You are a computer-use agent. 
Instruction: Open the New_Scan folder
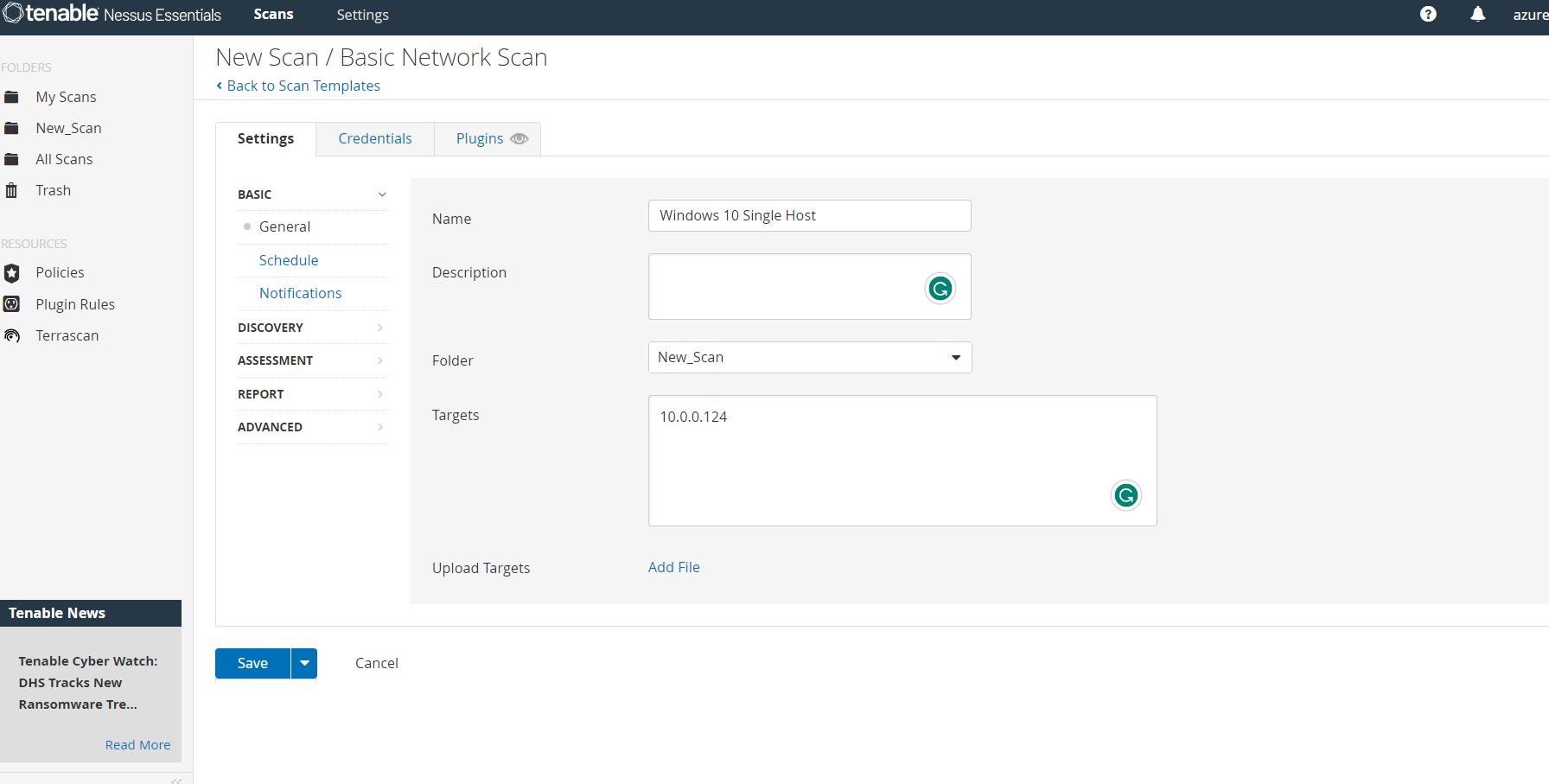[x=68, y=128]
